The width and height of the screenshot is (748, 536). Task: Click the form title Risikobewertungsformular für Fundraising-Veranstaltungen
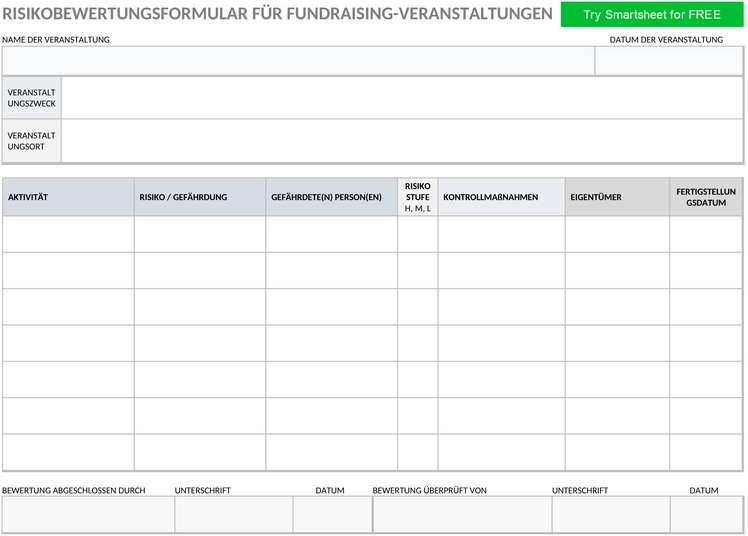point(277,14)
